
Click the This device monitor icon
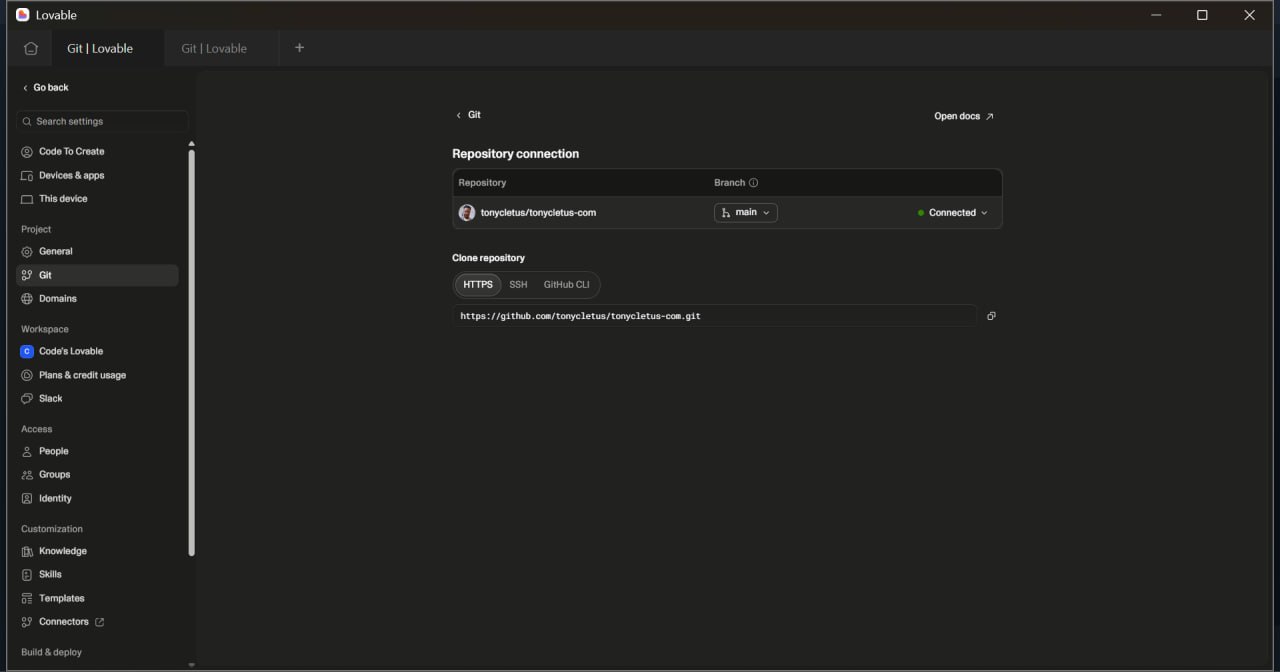click(27, 199)
